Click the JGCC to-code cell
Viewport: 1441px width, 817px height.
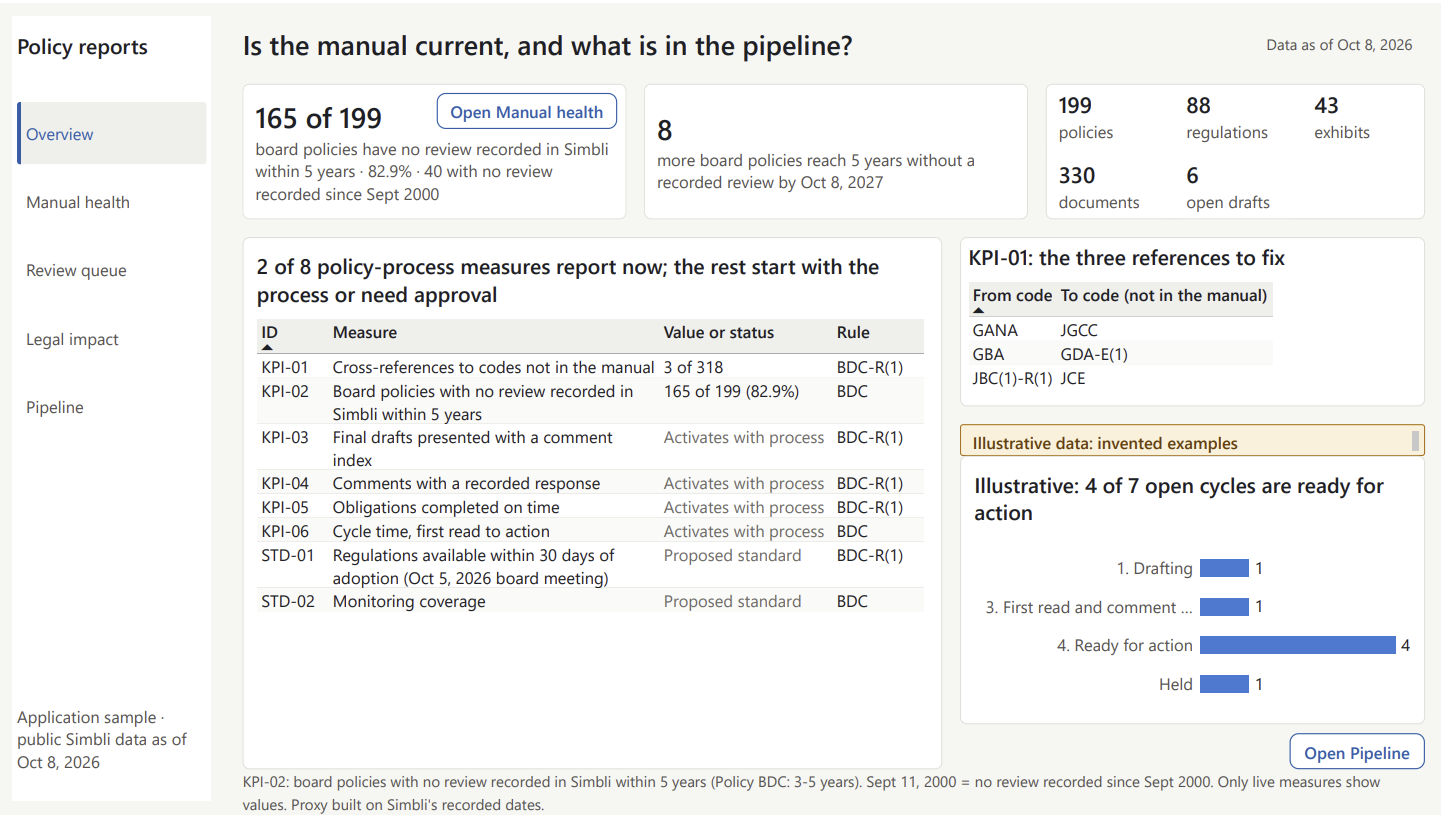coord(1079,330)
